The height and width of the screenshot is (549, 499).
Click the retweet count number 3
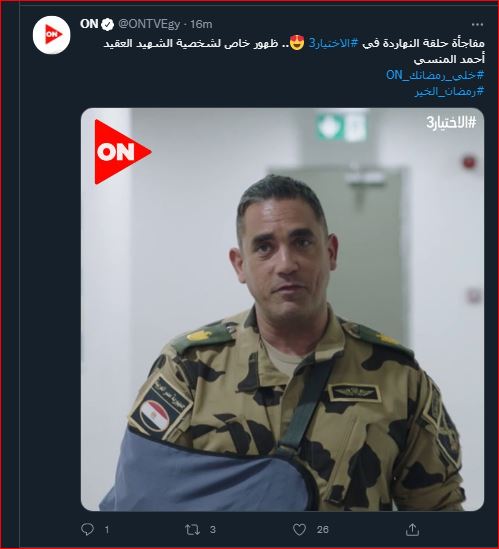213,530
